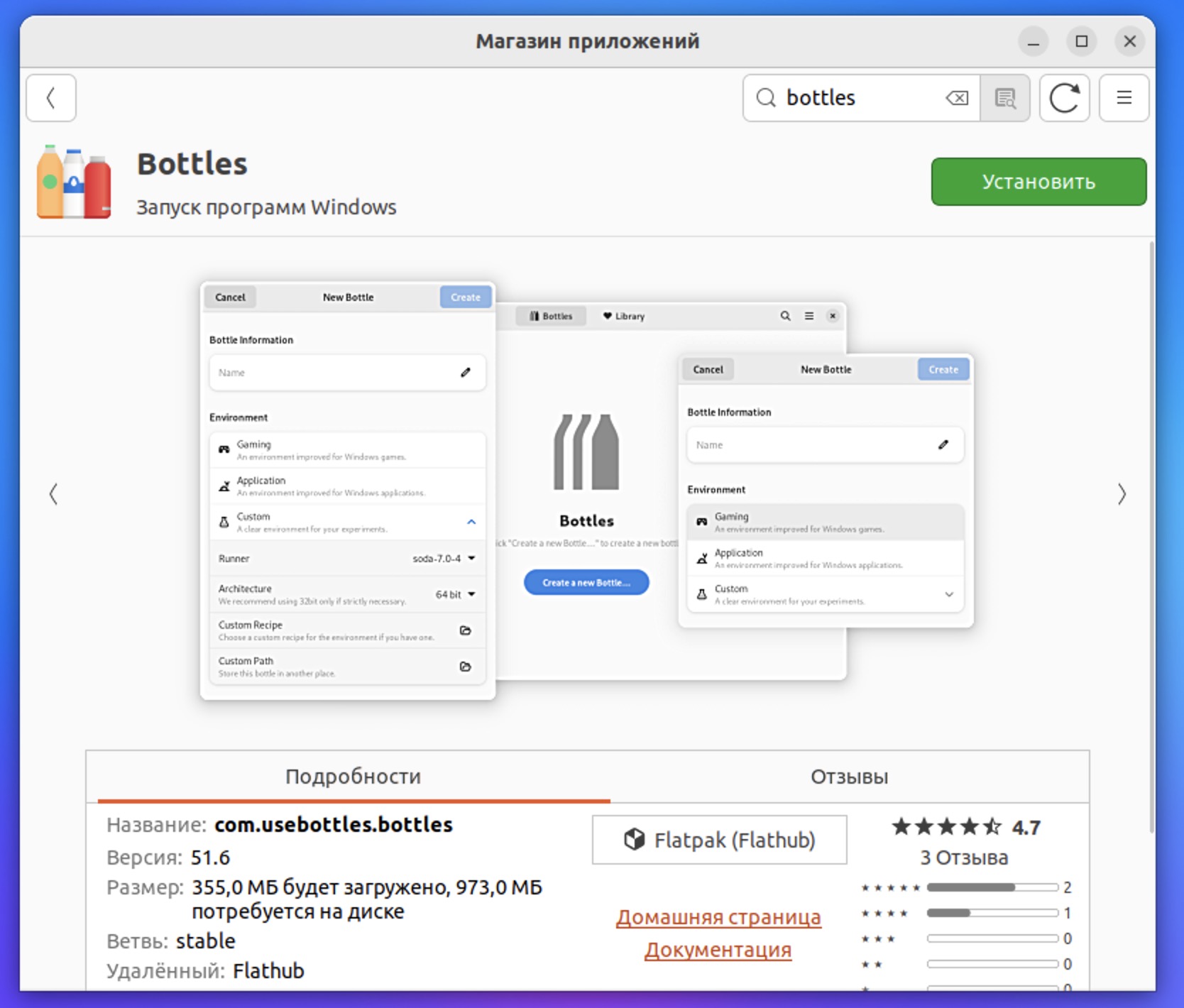Clear the bottles search text
The width and height of the screenshot is (1184, 1008).
957,98
